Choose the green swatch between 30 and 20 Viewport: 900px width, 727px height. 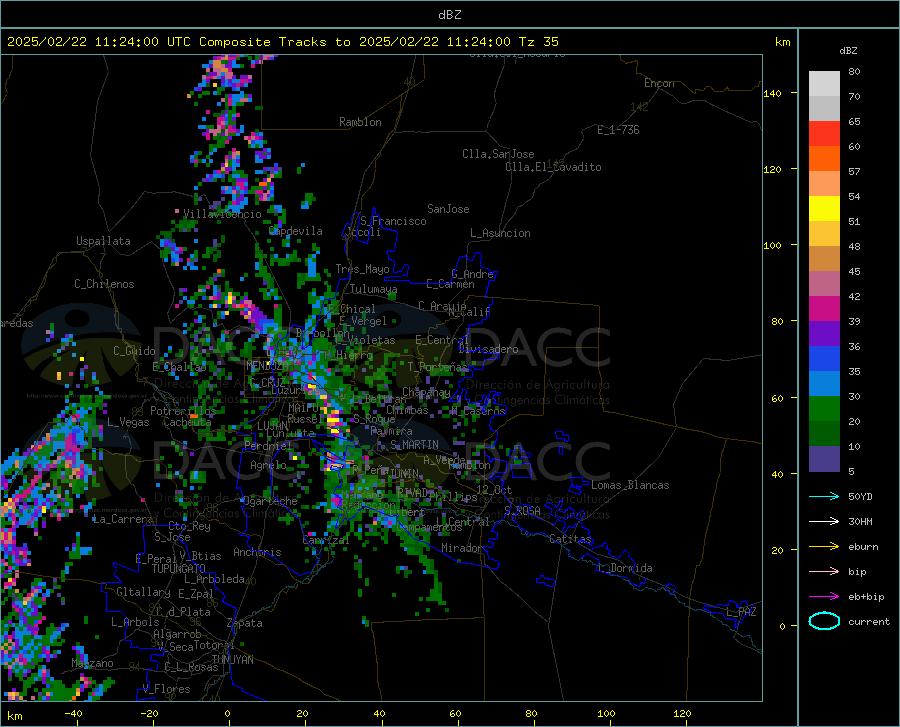824,409
